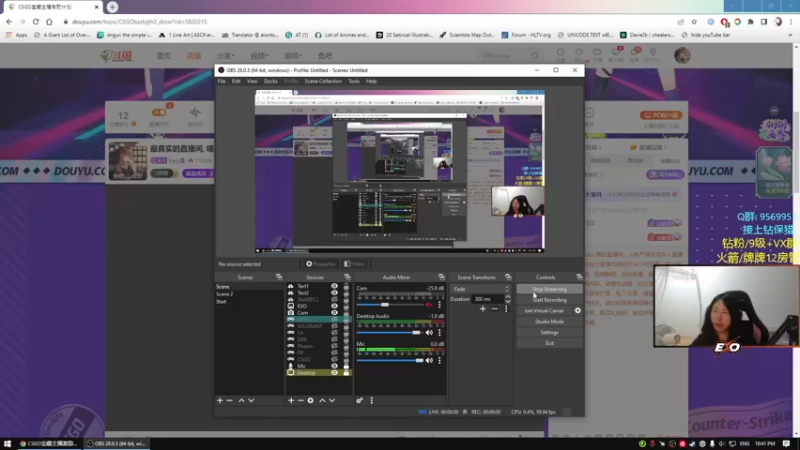This screenshot has width=800, height=450.
Task: Open the Help menu in OBS
Action: coord(371,81)
